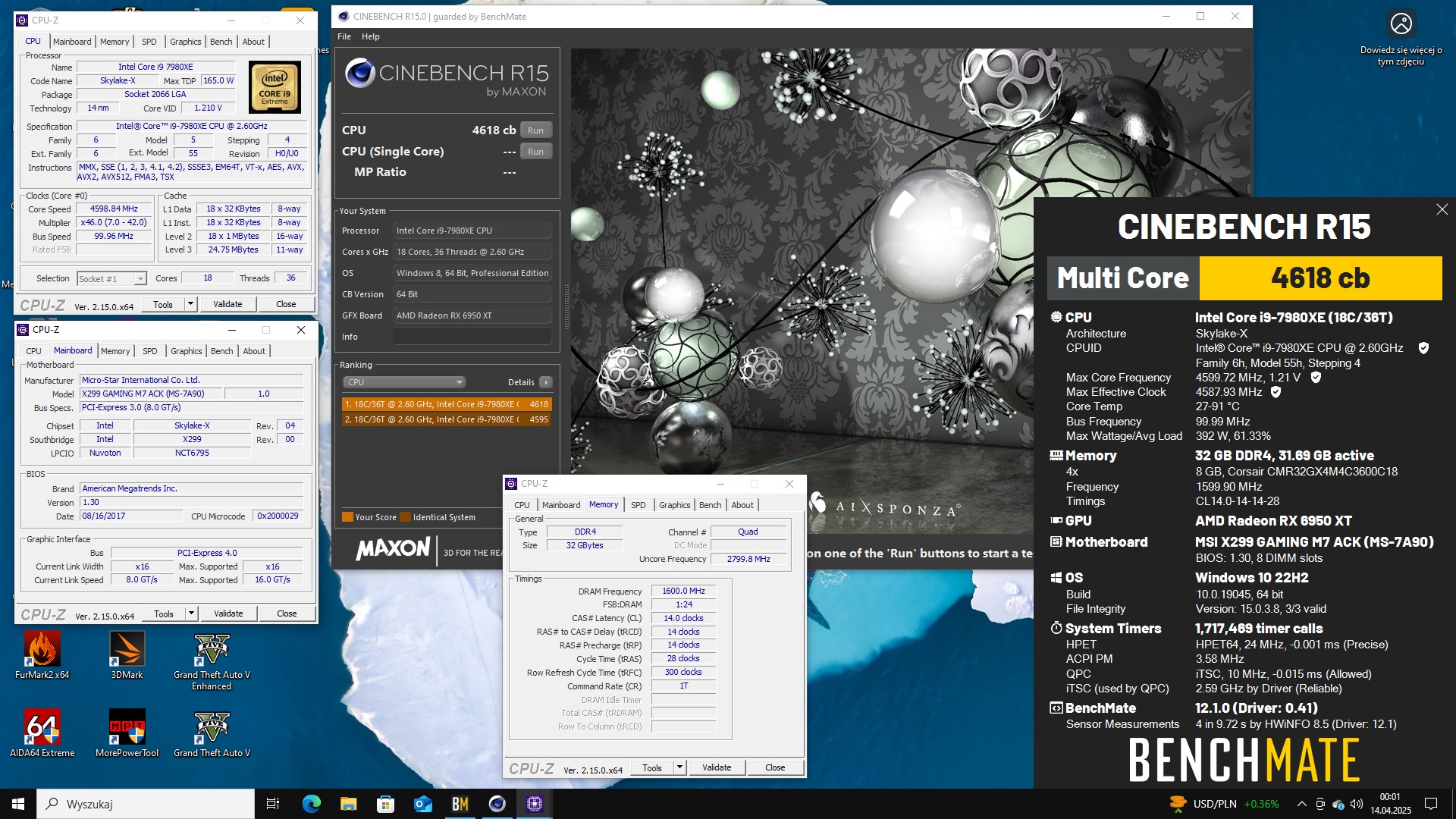Run the Cinebench CPU multi-core test
The width and height of the screenshot is (1456, 819).
tap(535, 130)
